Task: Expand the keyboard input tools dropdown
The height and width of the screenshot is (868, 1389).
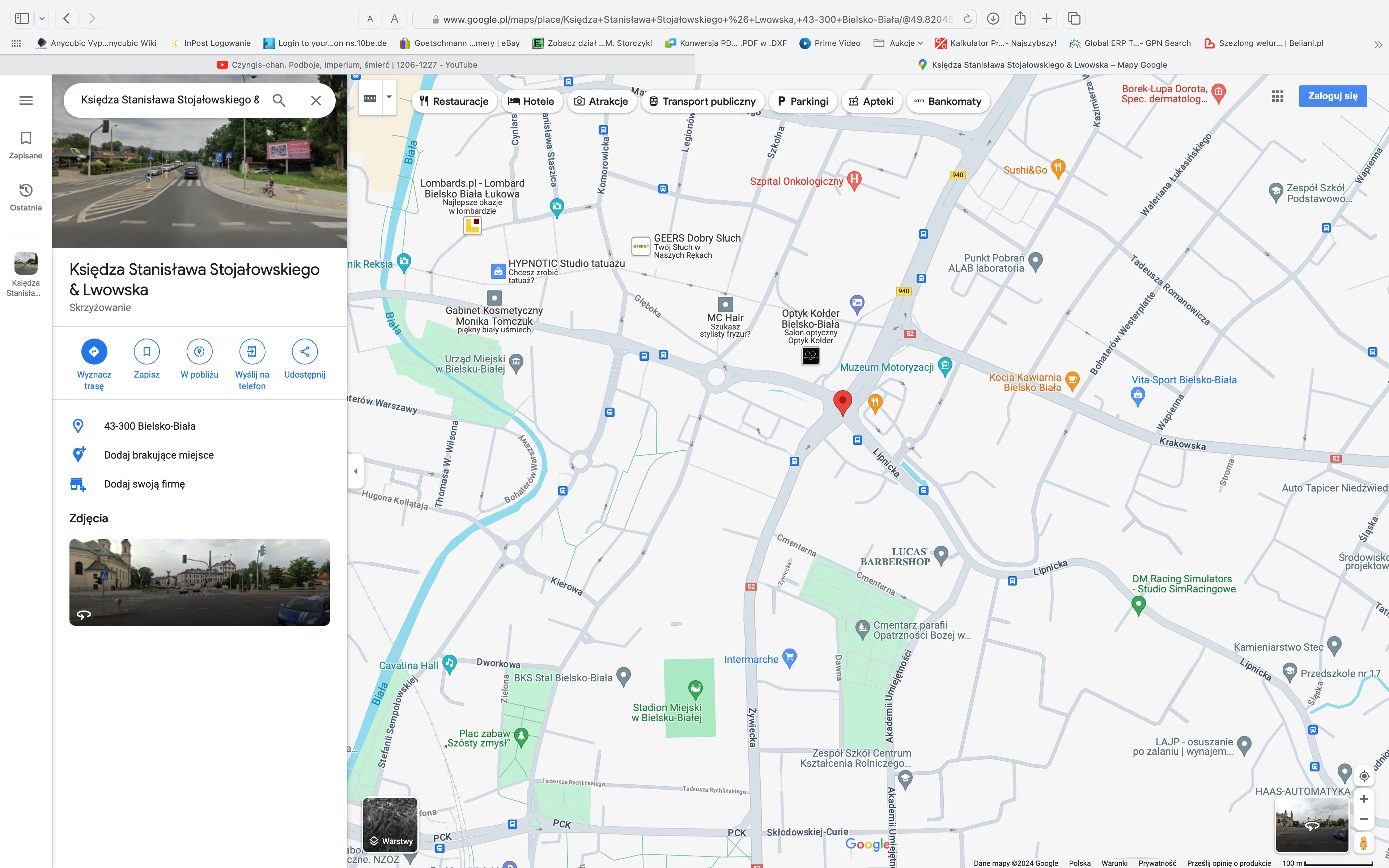Action: (x=389, y=98)
